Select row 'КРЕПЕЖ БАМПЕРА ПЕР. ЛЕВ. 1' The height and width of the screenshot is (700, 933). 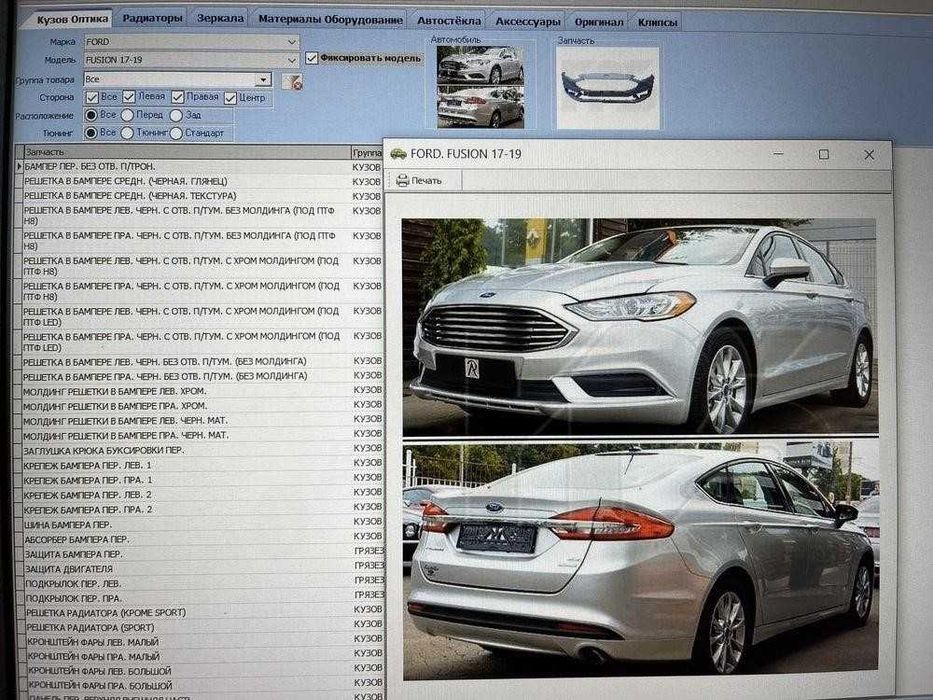(201, 465)
